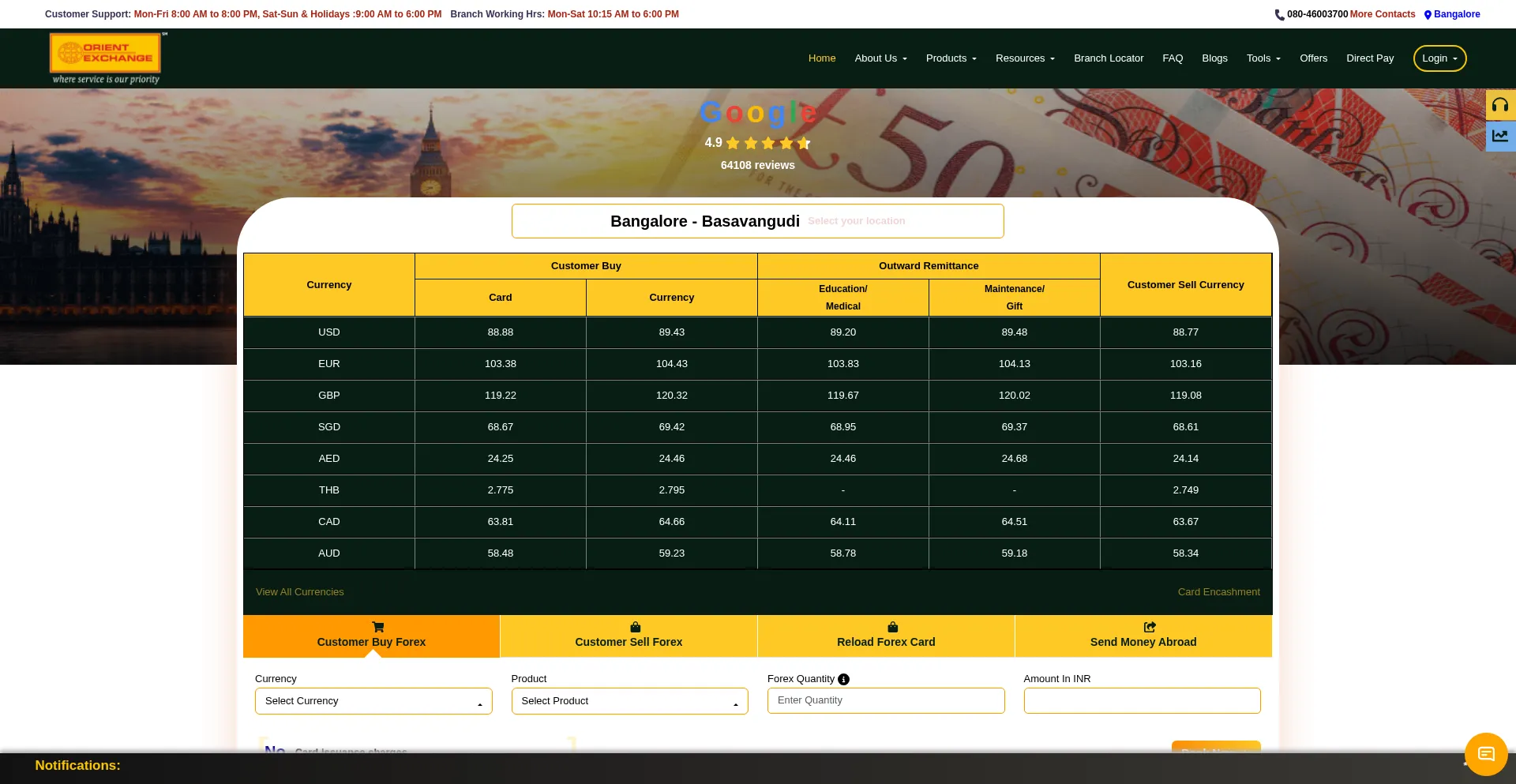Viewport: 1516px width, 784px height.
Task: Expand the Products menu
Action: [x=951, y=58]
